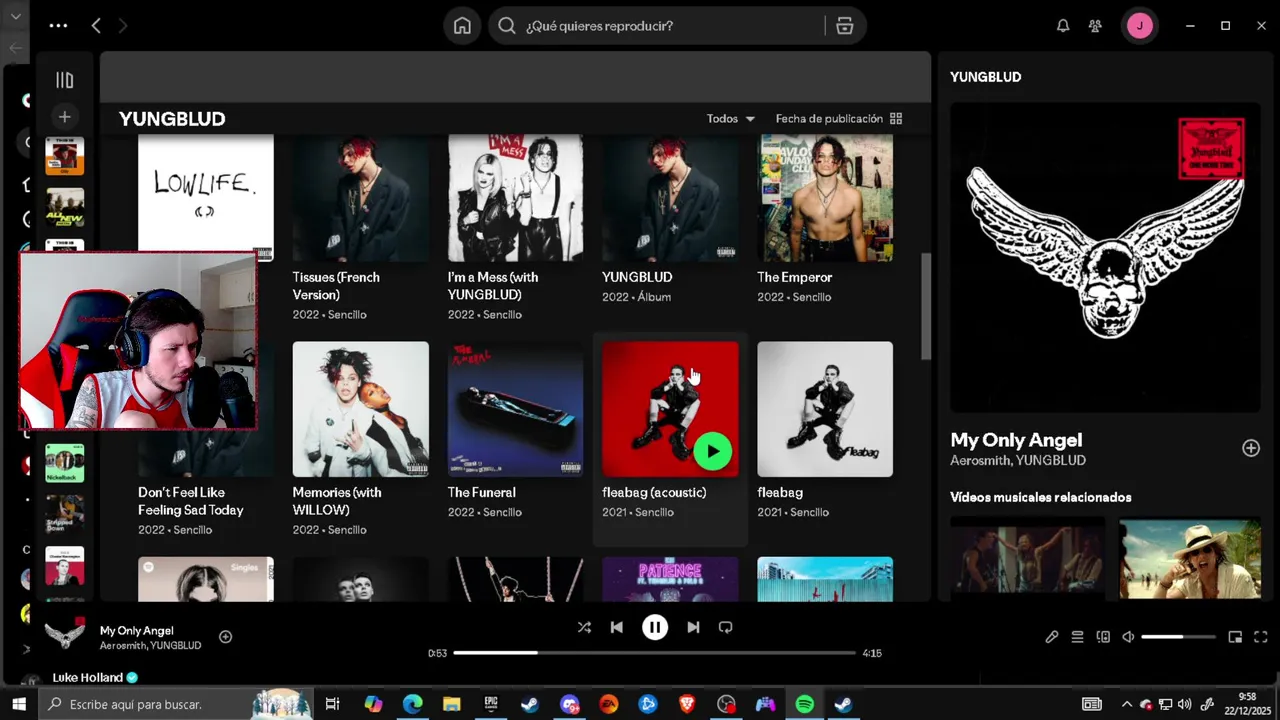Viewport: 1280px width, 720px height.
Task: Open the user profile avatar menu
Action: click(1140, 26)
